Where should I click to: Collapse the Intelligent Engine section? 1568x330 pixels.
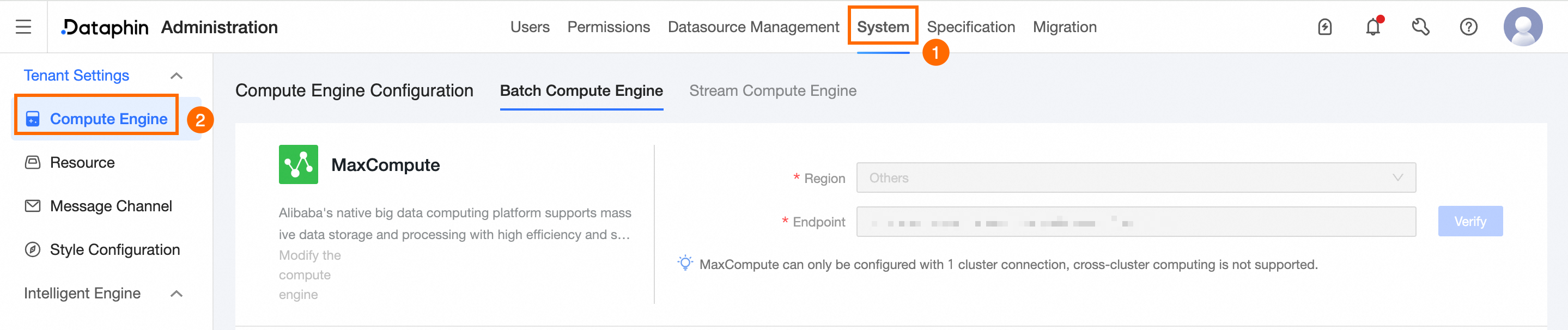(x=177, y=294)
